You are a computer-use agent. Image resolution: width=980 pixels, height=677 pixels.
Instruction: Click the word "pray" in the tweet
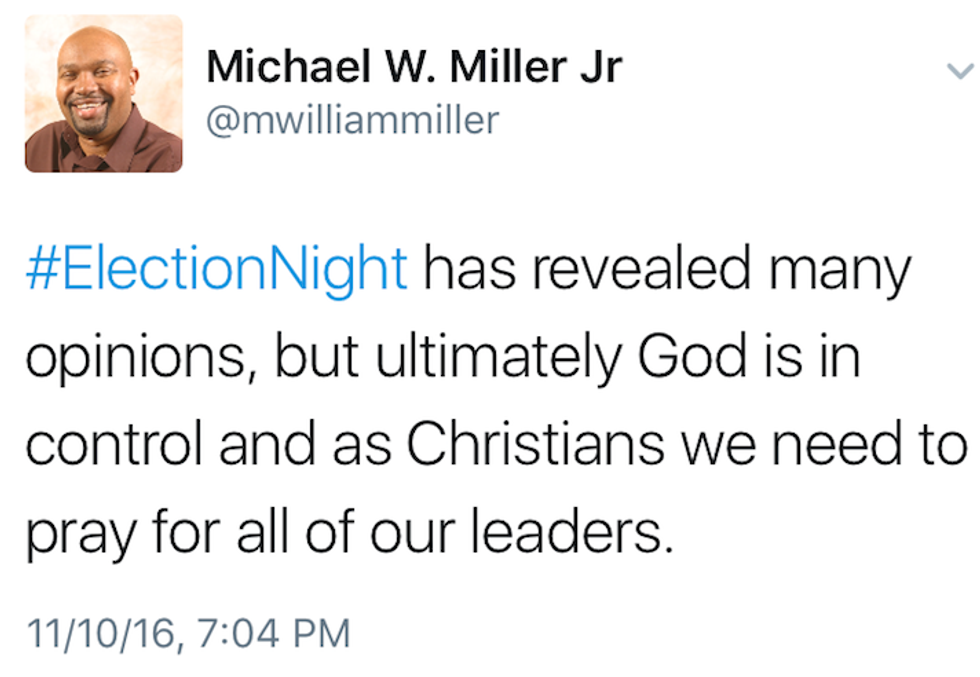(x=80, y=535)
